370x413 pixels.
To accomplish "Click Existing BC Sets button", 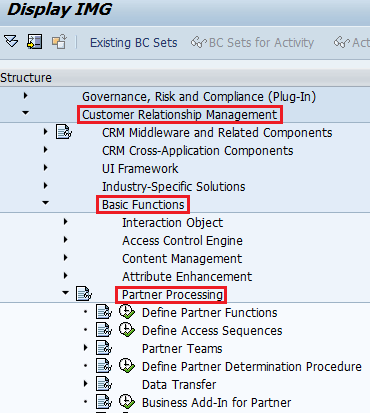I will click(x=134, y=43).
